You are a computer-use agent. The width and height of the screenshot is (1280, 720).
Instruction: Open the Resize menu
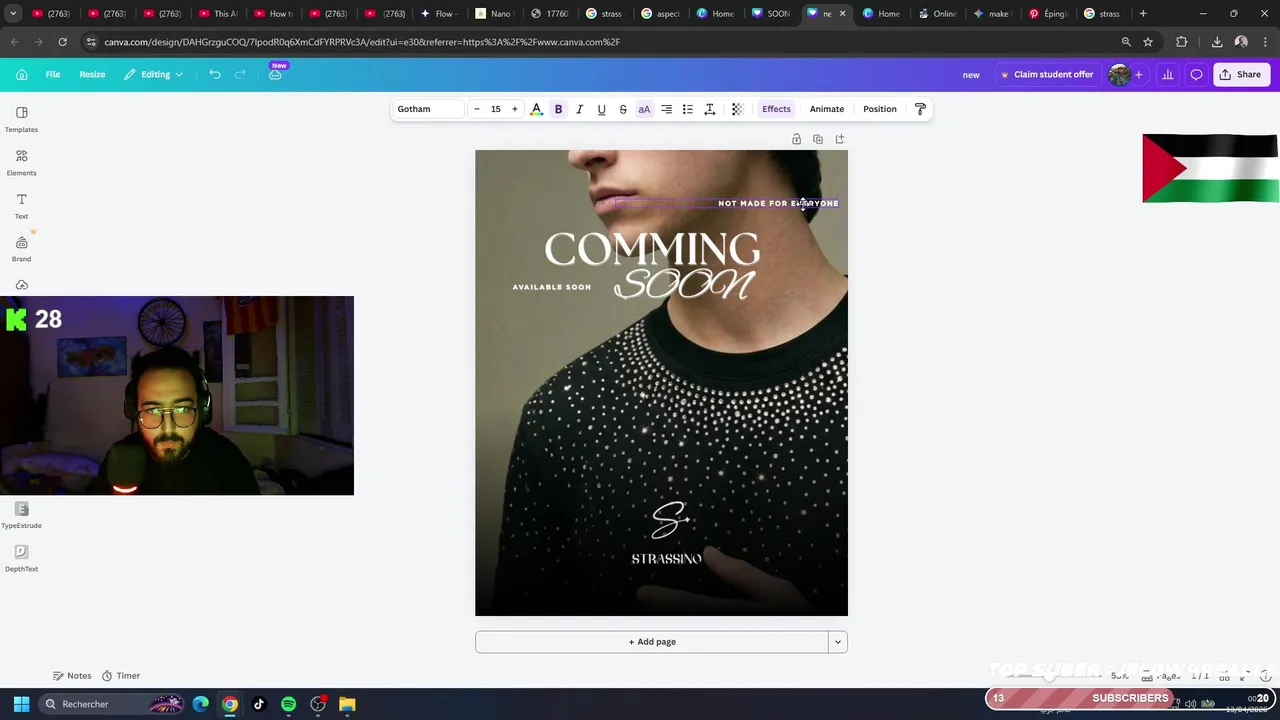pos(92,74)
